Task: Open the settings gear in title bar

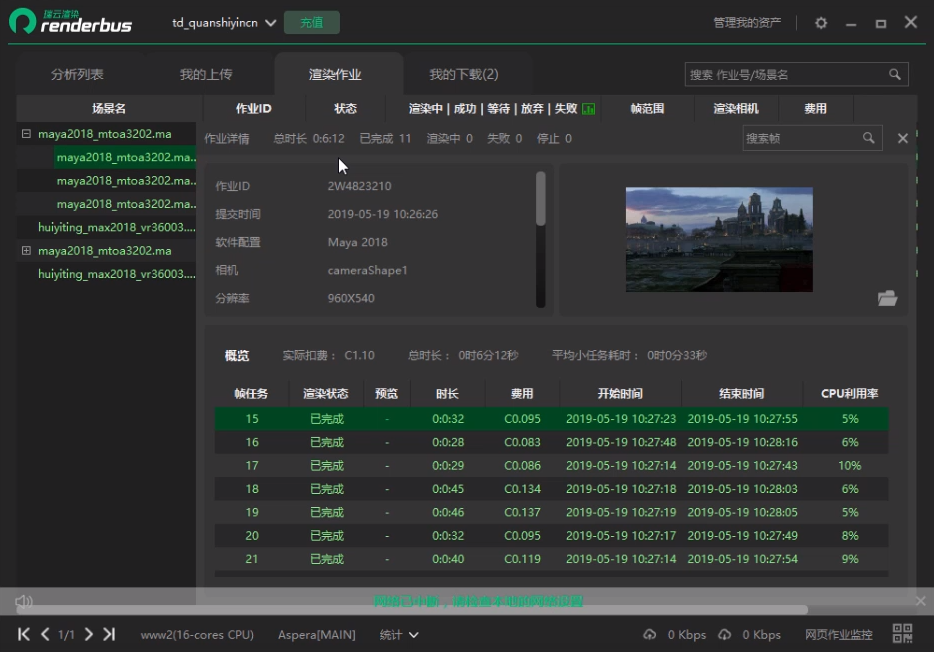Action: click(x=821, y=23)
